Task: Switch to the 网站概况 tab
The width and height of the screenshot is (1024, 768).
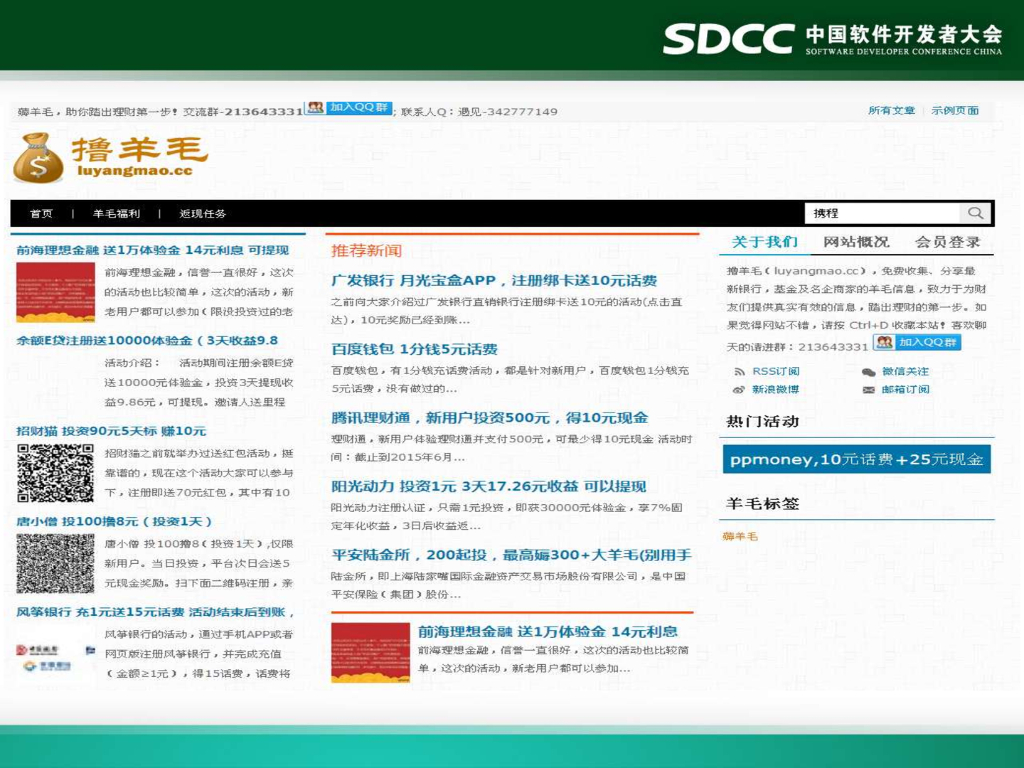Action: pyautogui.click(x=856, y=242)
